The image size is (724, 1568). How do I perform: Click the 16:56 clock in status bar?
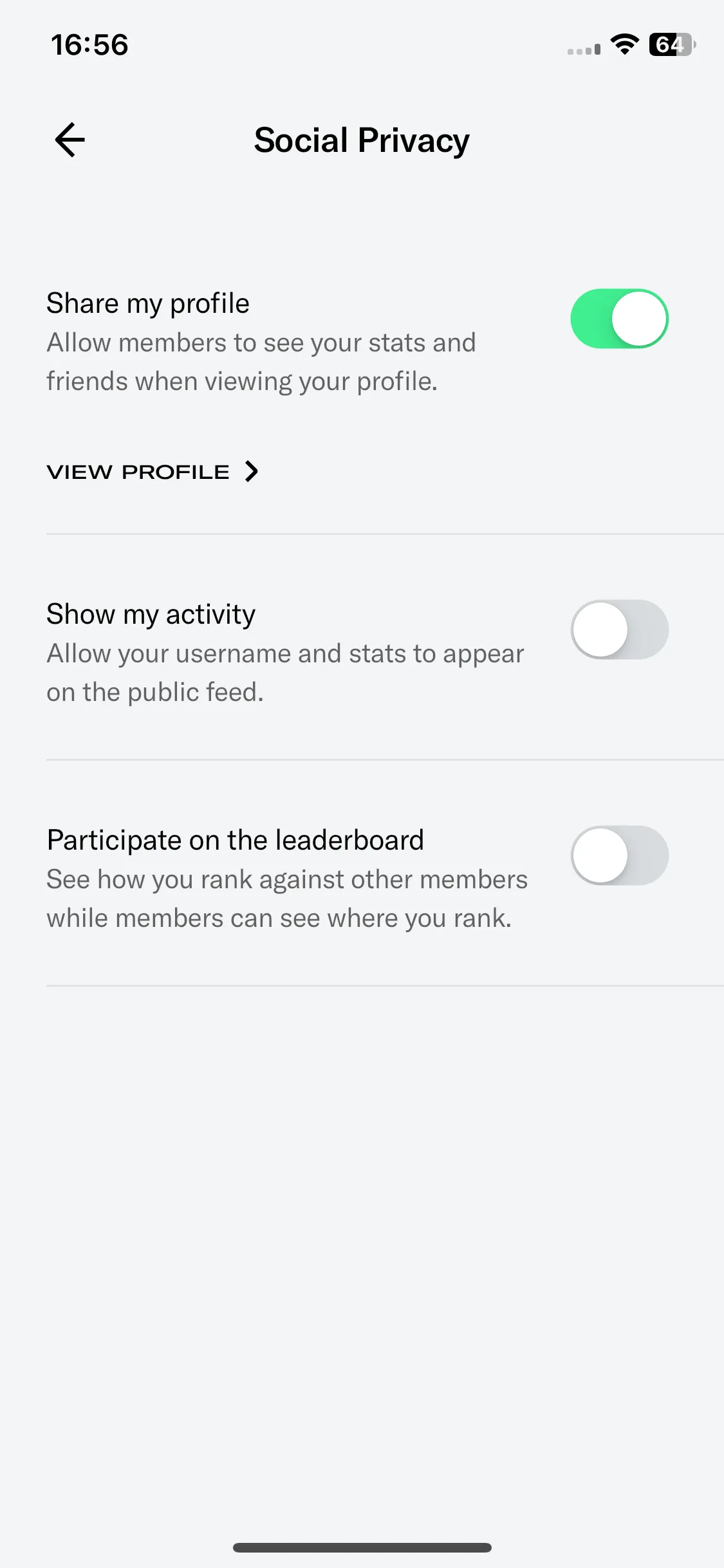(89, 45)
